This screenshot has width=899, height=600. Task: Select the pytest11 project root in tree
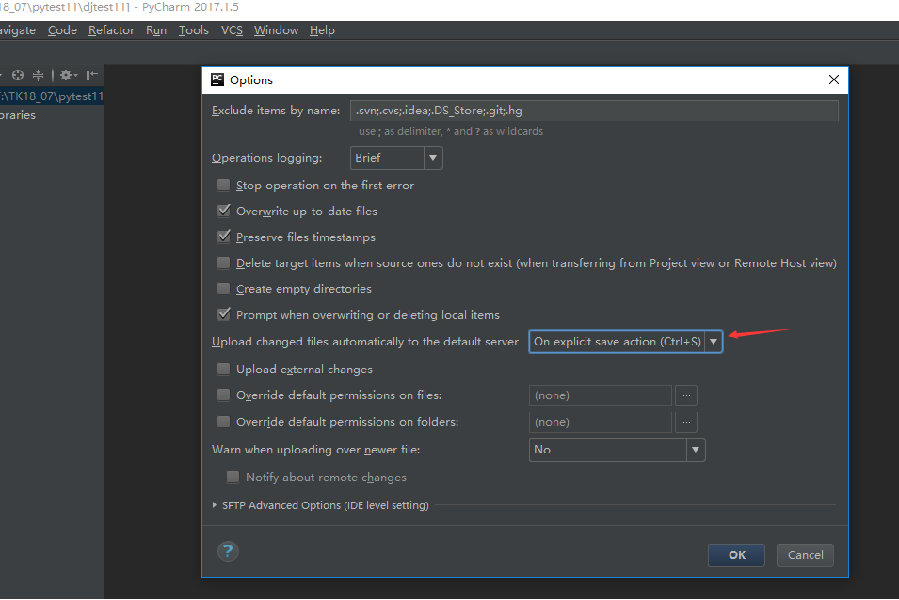tap(52, 96)
